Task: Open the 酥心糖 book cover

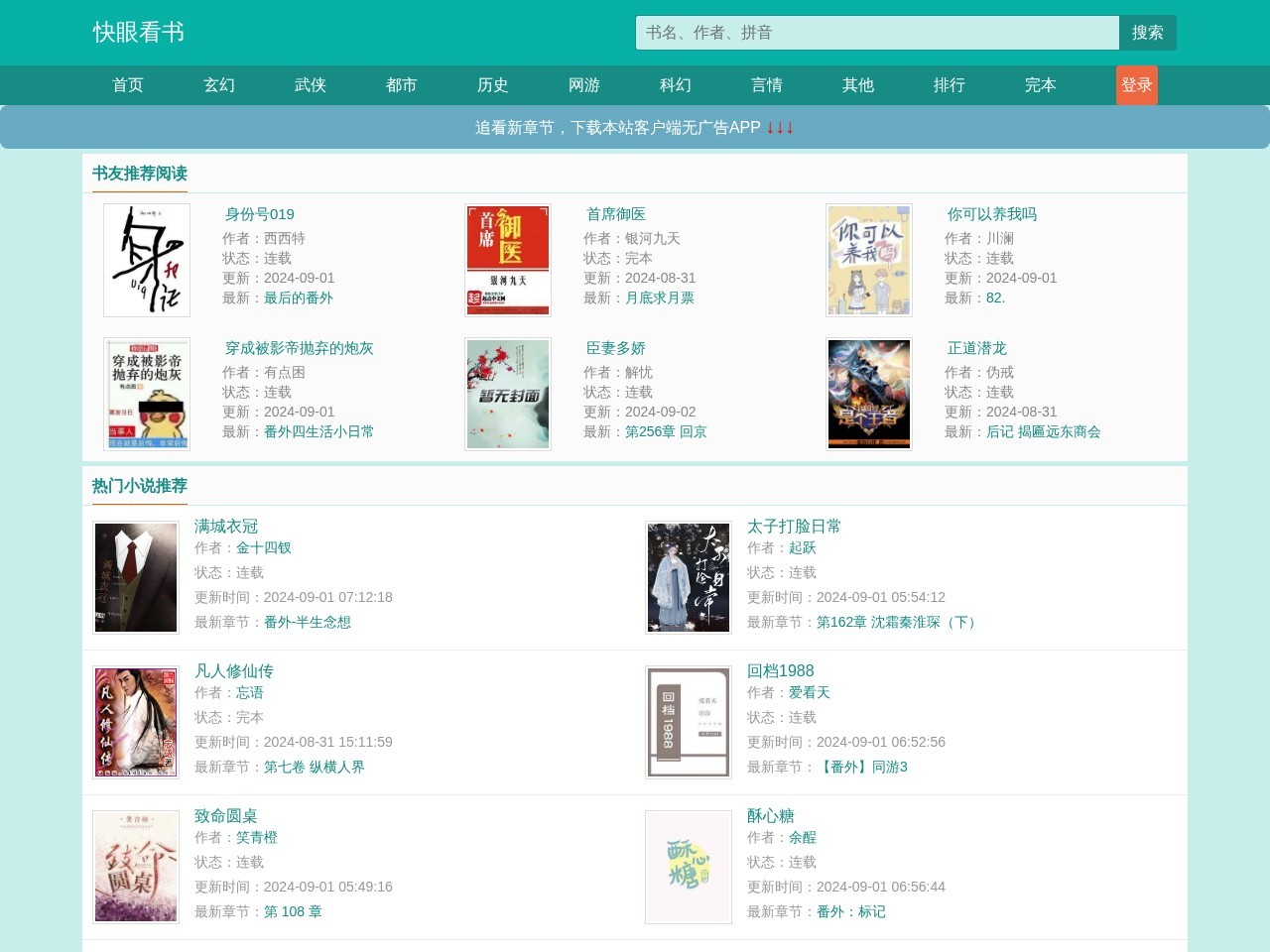Action: (x=689, y=867)
